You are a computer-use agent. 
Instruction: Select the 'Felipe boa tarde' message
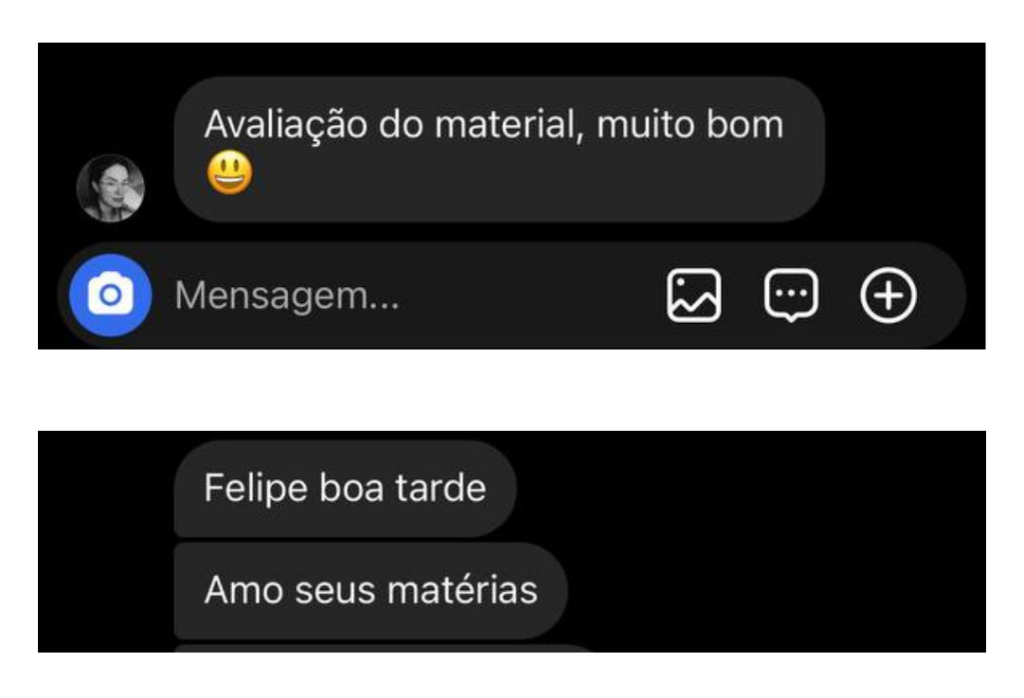(345, 488)
